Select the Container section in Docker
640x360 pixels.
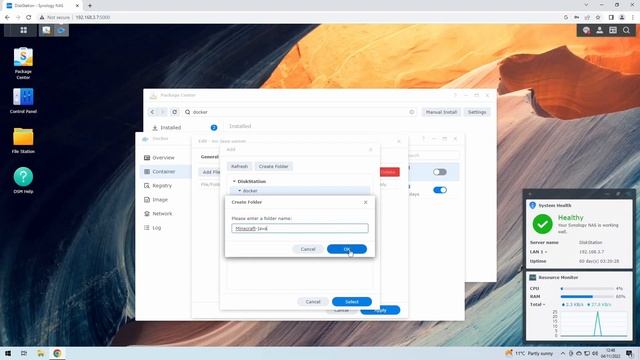pyautogui.click(x=163, y=171)
